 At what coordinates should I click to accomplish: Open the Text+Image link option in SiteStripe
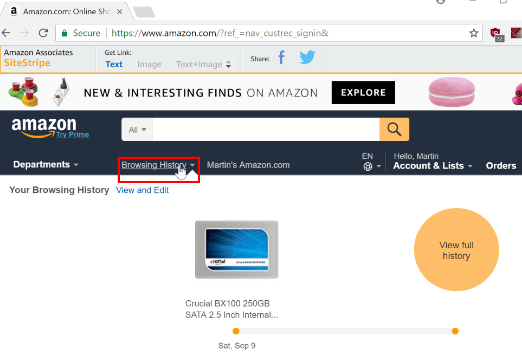pyautogui.click(x=203, y=64)
